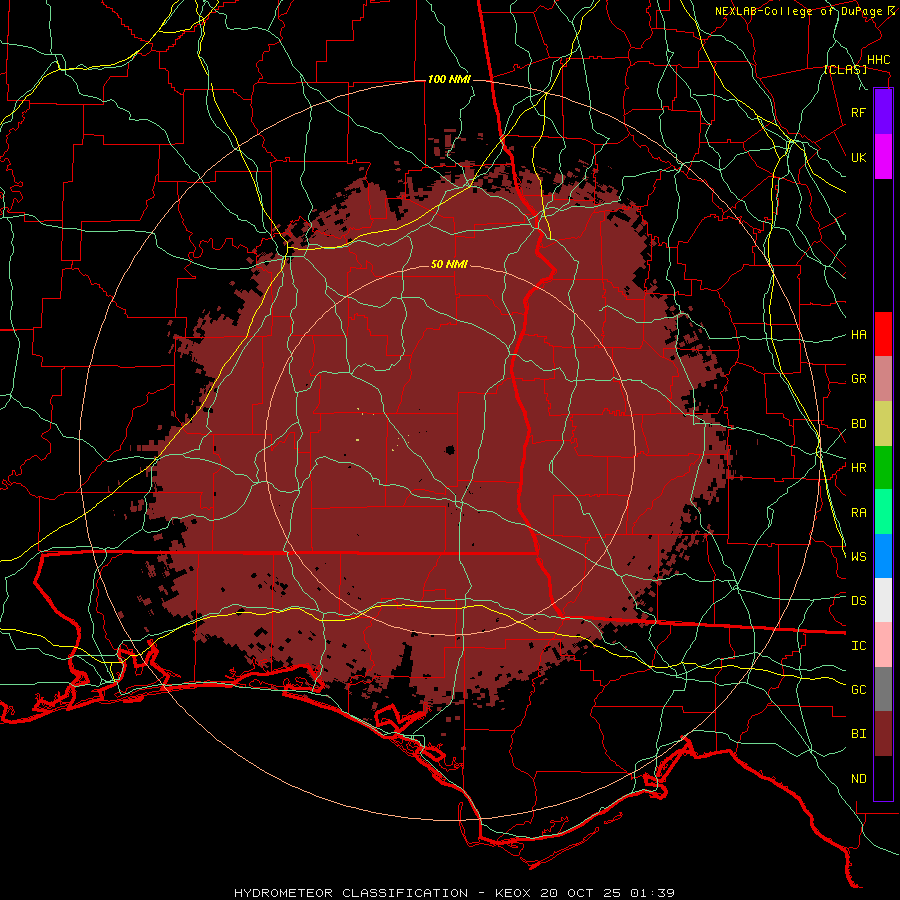The height and width of the screenshot is (900, 900).
Task: Click the purple RF legend color swatch
Action: click(x=883, y=112)
